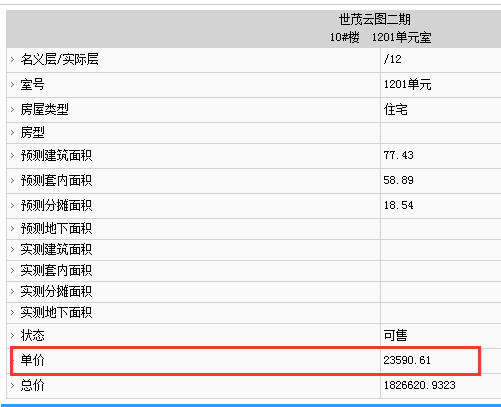Click the 单价 value 23590.61

[407, 360]
